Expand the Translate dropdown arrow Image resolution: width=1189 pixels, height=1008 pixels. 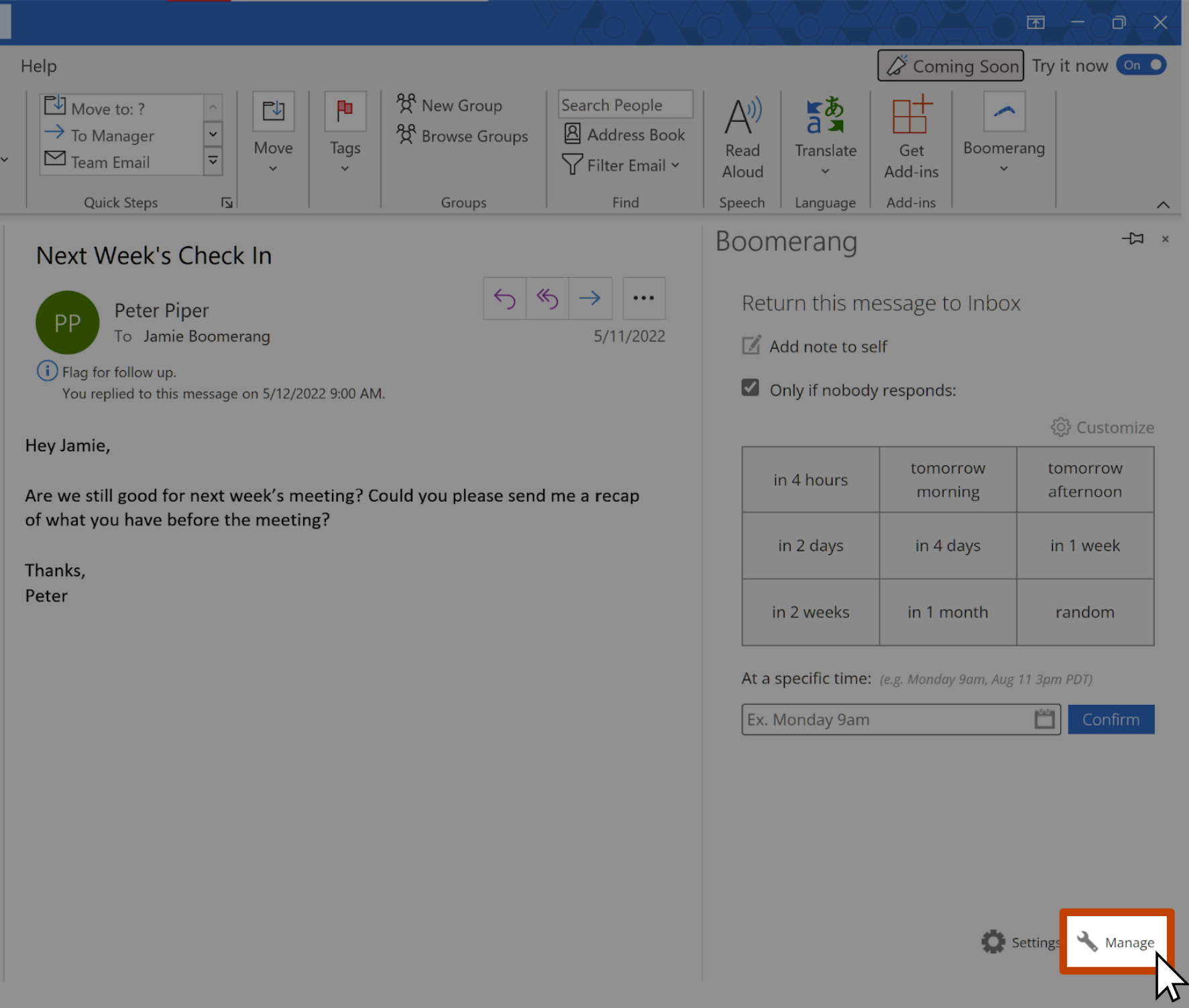826,171
